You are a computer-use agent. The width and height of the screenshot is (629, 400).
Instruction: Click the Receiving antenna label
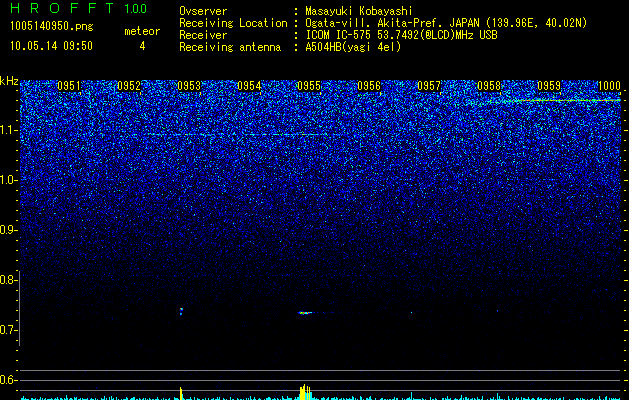(230, 47)
